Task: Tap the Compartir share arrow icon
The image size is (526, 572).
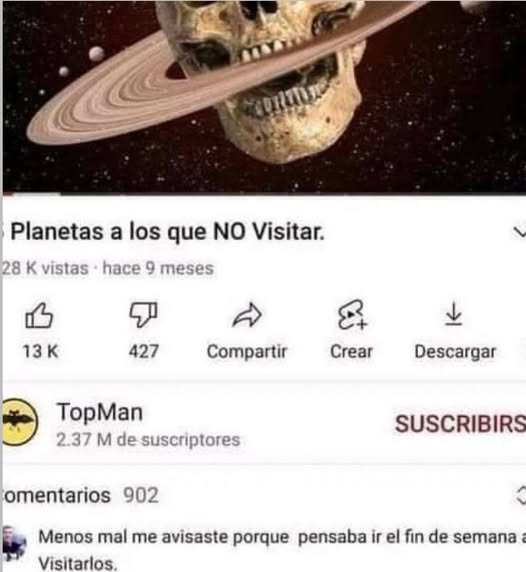Action: click(x=247, y=314)
